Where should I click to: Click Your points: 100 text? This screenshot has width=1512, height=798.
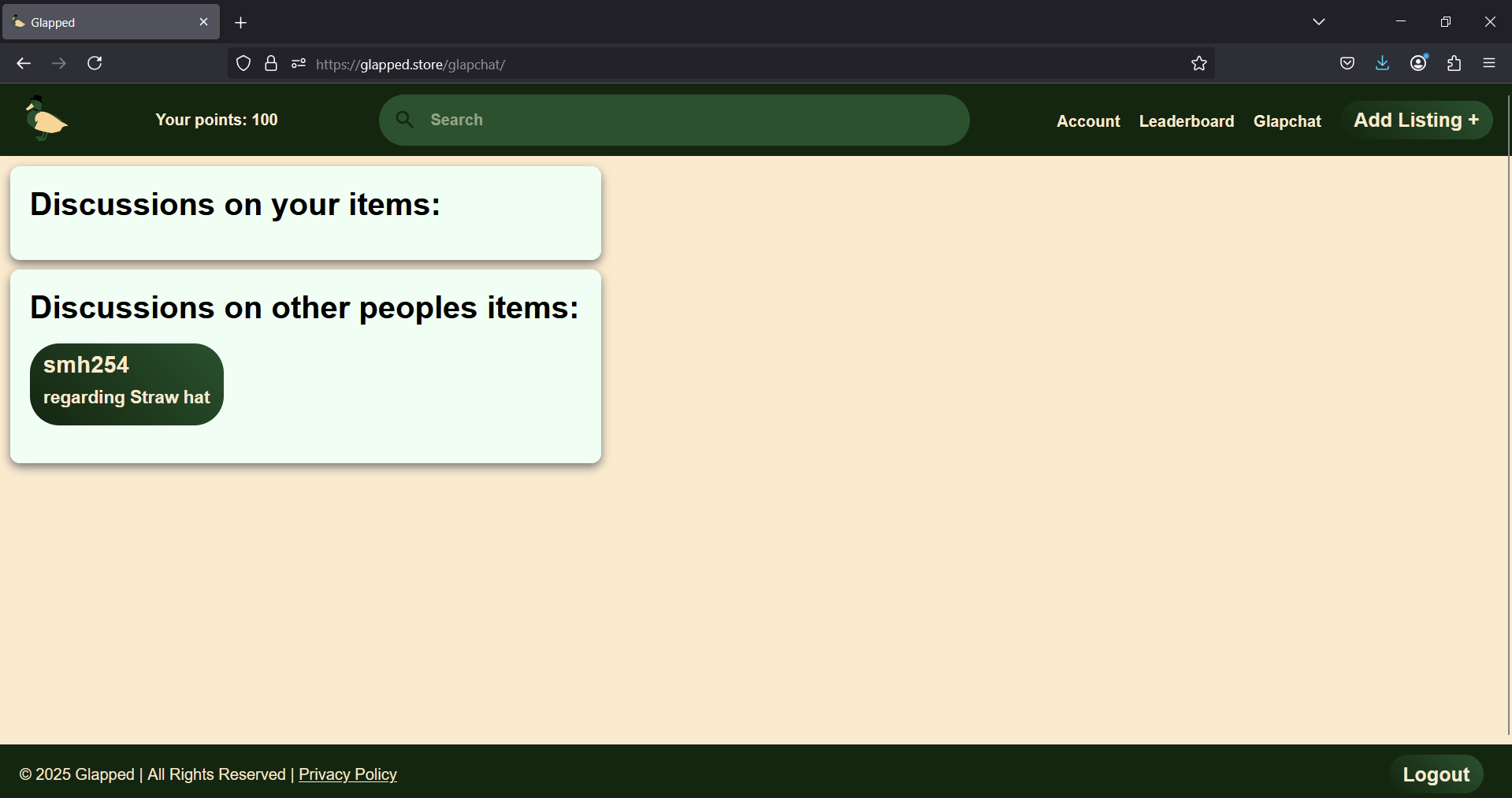(x=217, y=120)
